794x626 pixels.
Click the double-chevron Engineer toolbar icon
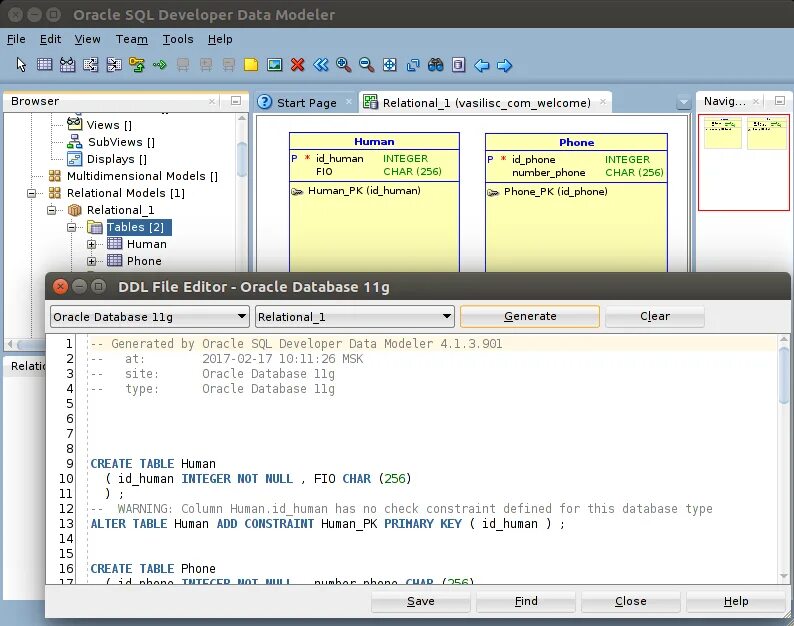(x=321, y=65)
